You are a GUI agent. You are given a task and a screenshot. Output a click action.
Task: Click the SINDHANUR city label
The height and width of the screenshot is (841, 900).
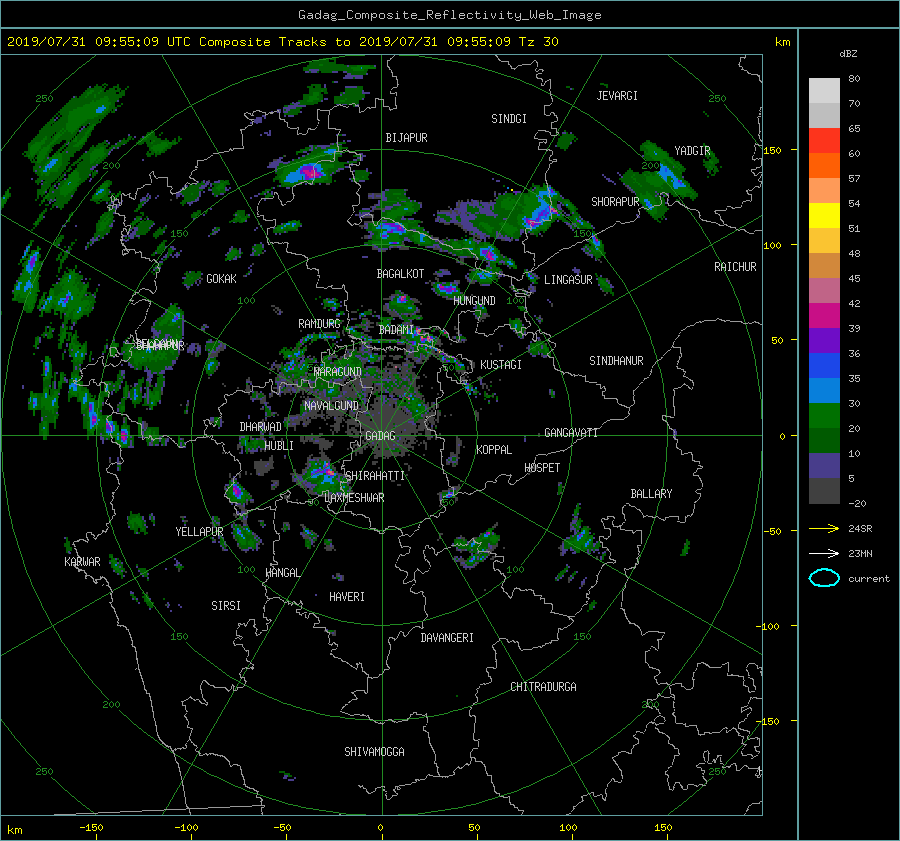coord(616,361)
